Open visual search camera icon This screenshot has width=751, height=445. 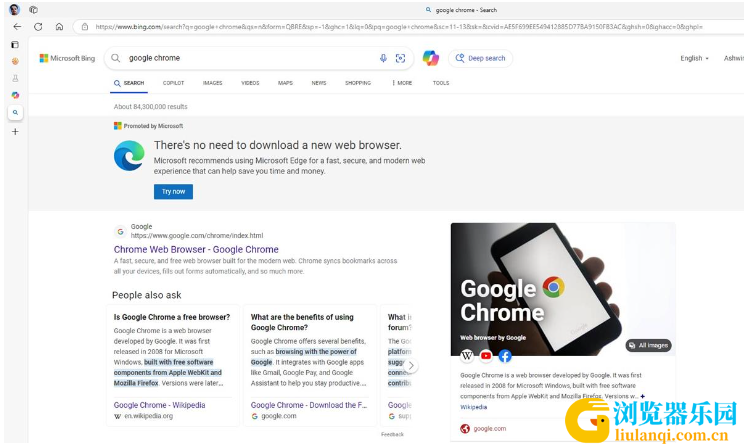pyautogui.click(x=400, y=58)
